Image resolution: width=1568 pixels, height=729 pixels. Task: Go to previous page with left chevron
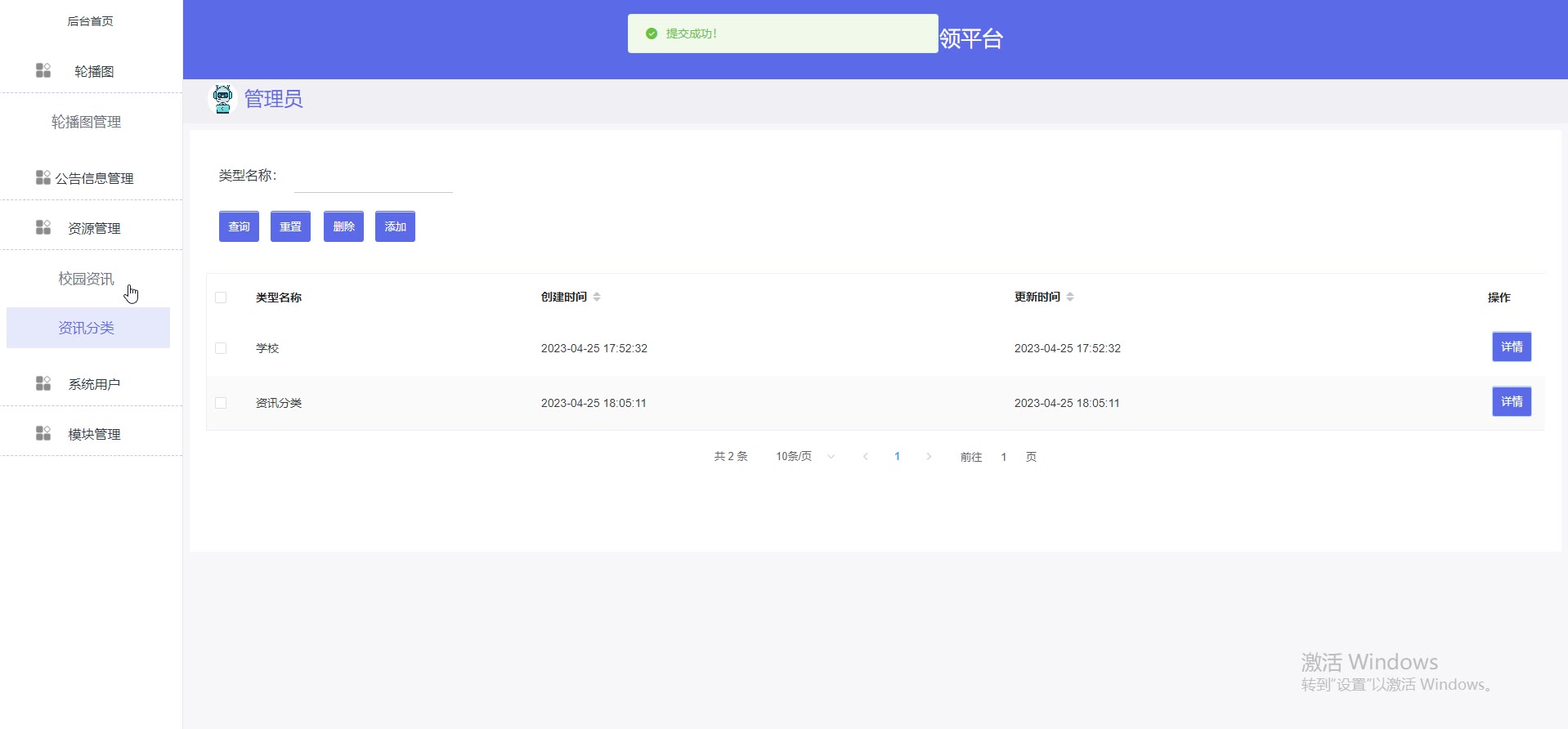866,457
